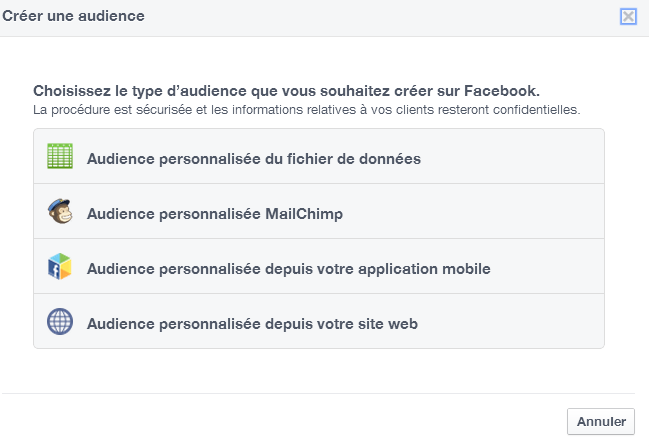Viewport: 649px width, 446px height.
Task: Click the MailChimp monkey icon
Action: 60,211
